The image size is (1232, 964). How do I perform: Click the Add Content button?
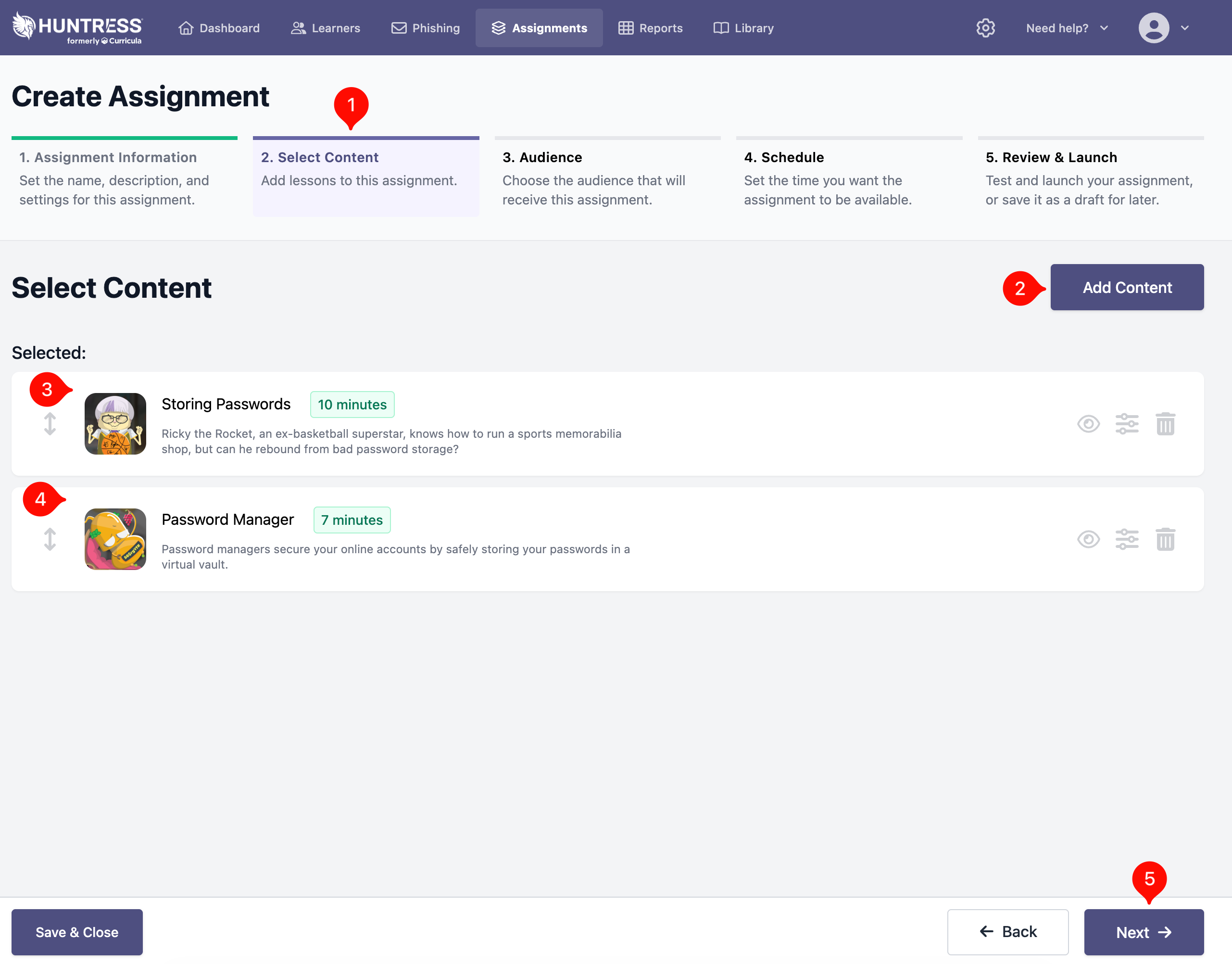[x=1127, y=287]
